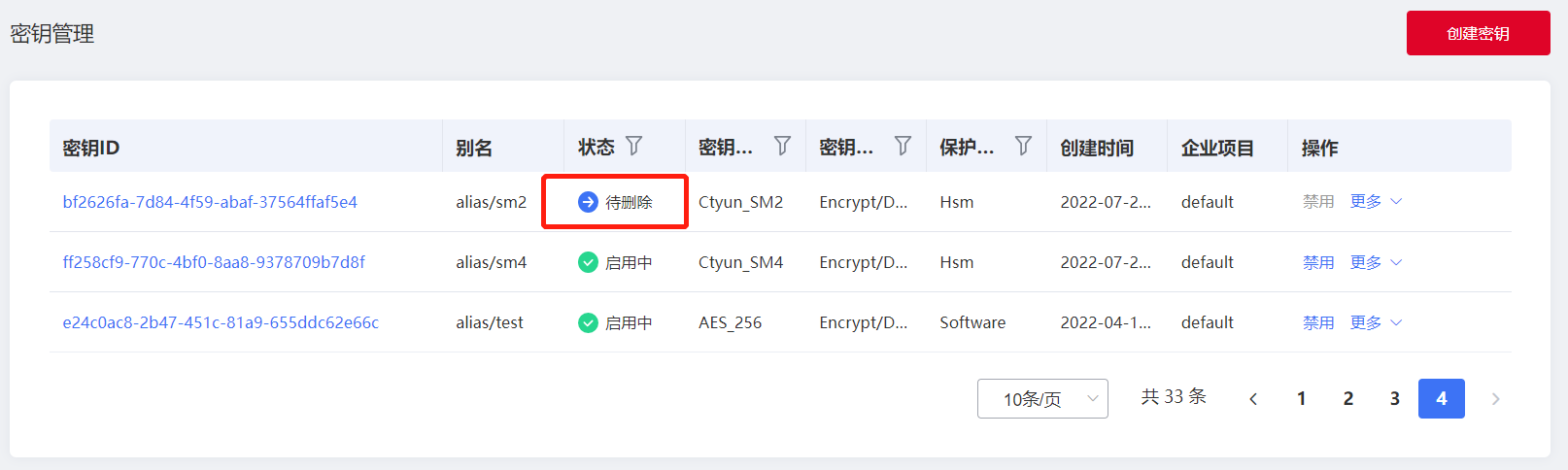Screen dimensions: 1568x470
Task: Click the 操作 column header
Action: point(1319,148)
